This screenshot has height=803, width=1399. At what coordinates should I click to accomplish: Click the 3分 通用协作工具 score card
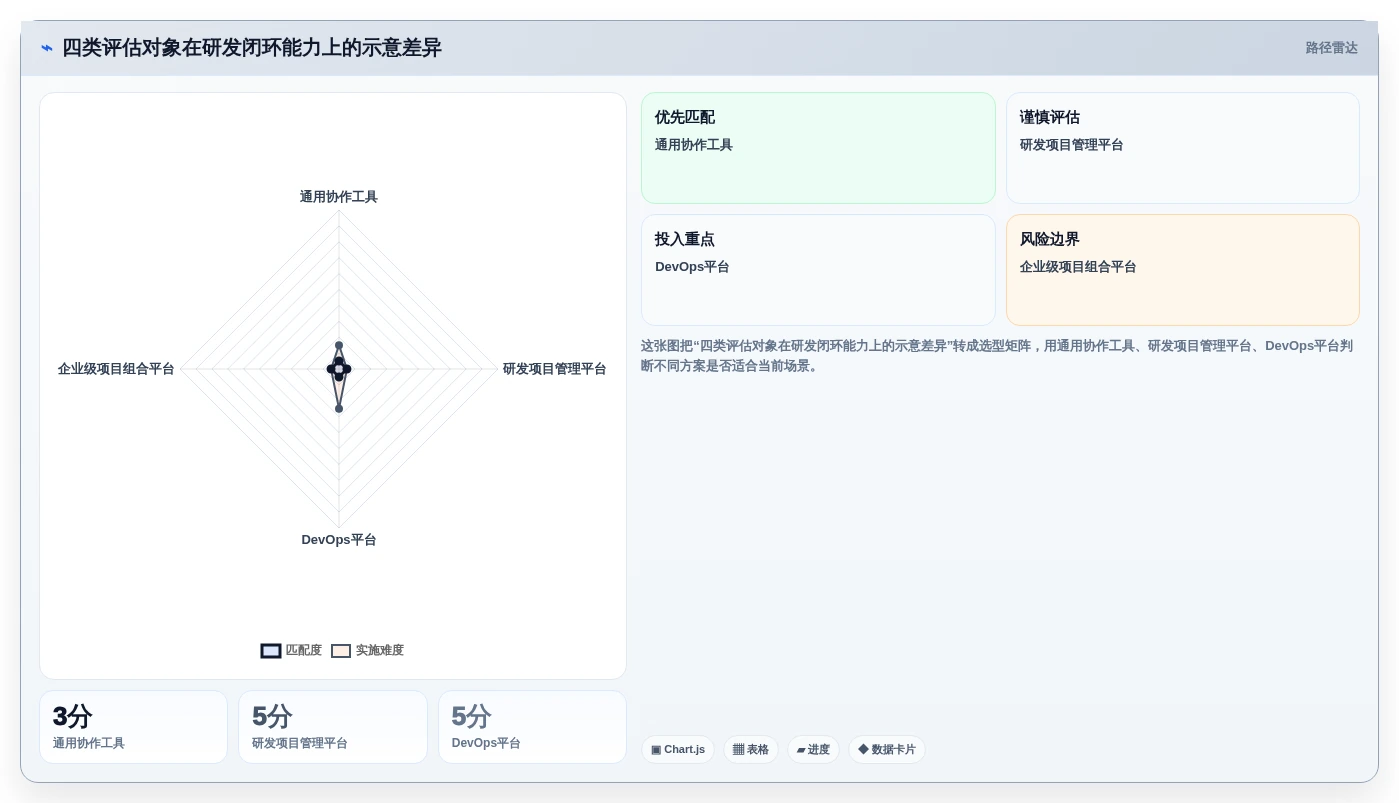point(133,727)
